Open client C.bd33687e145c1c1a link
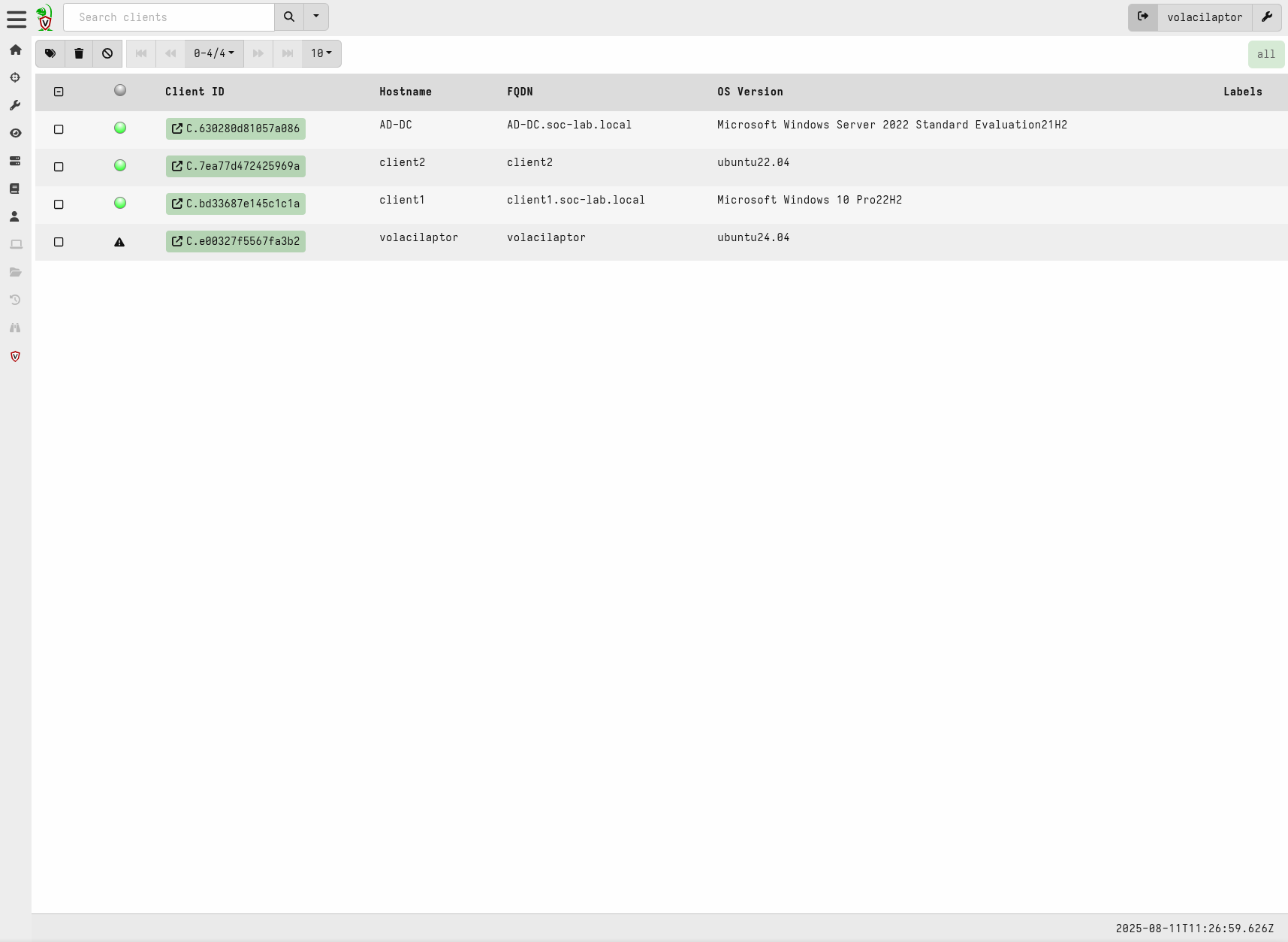The width and height of the screenshot is (1288, 942). point(236,204)
